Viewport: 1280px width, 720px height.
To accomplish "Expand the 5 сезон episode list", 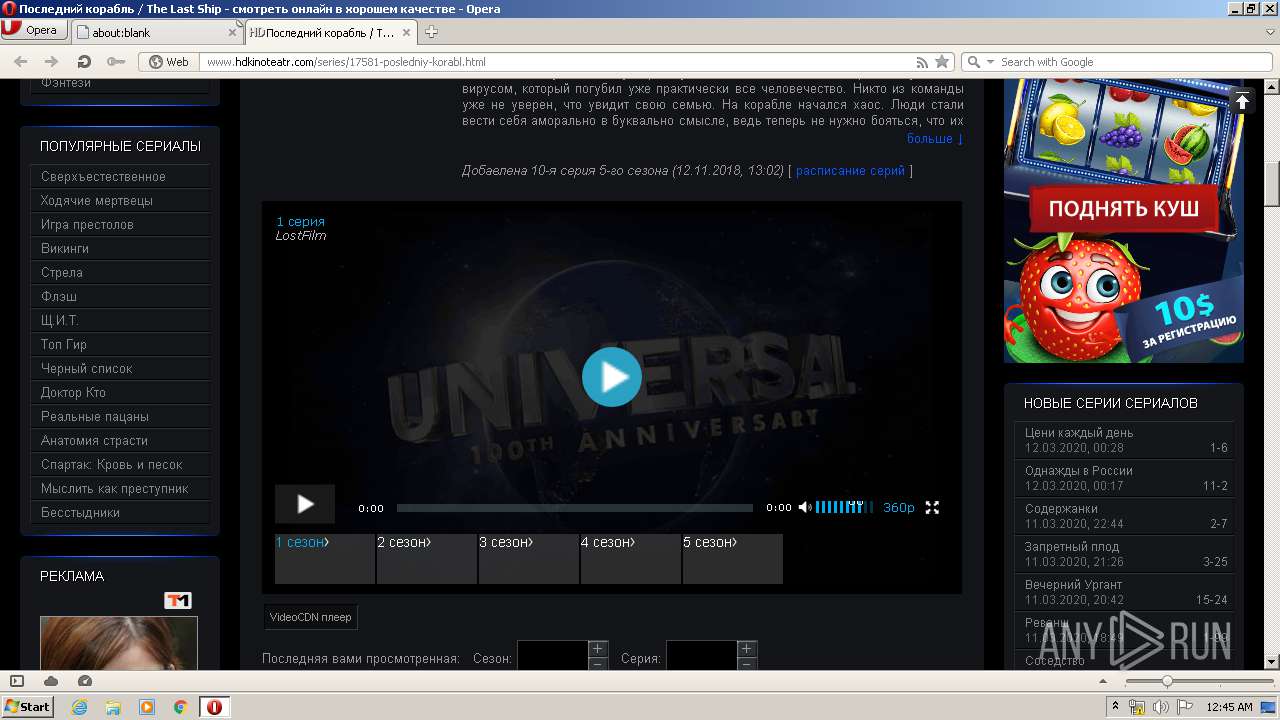I will tap(733, 559).
